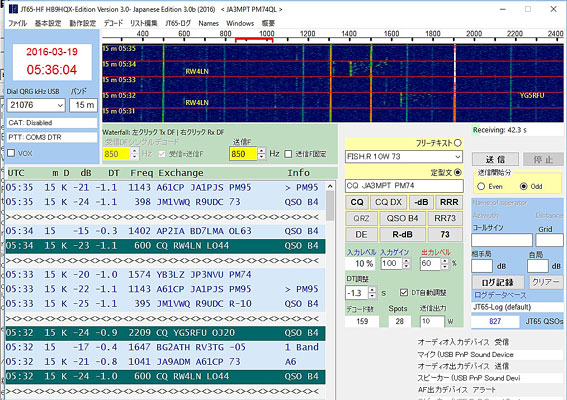Viewport: 567px width, 400px height.
Task: Adjust the 出力レベル 60 spinner
Action: point(445,264)
